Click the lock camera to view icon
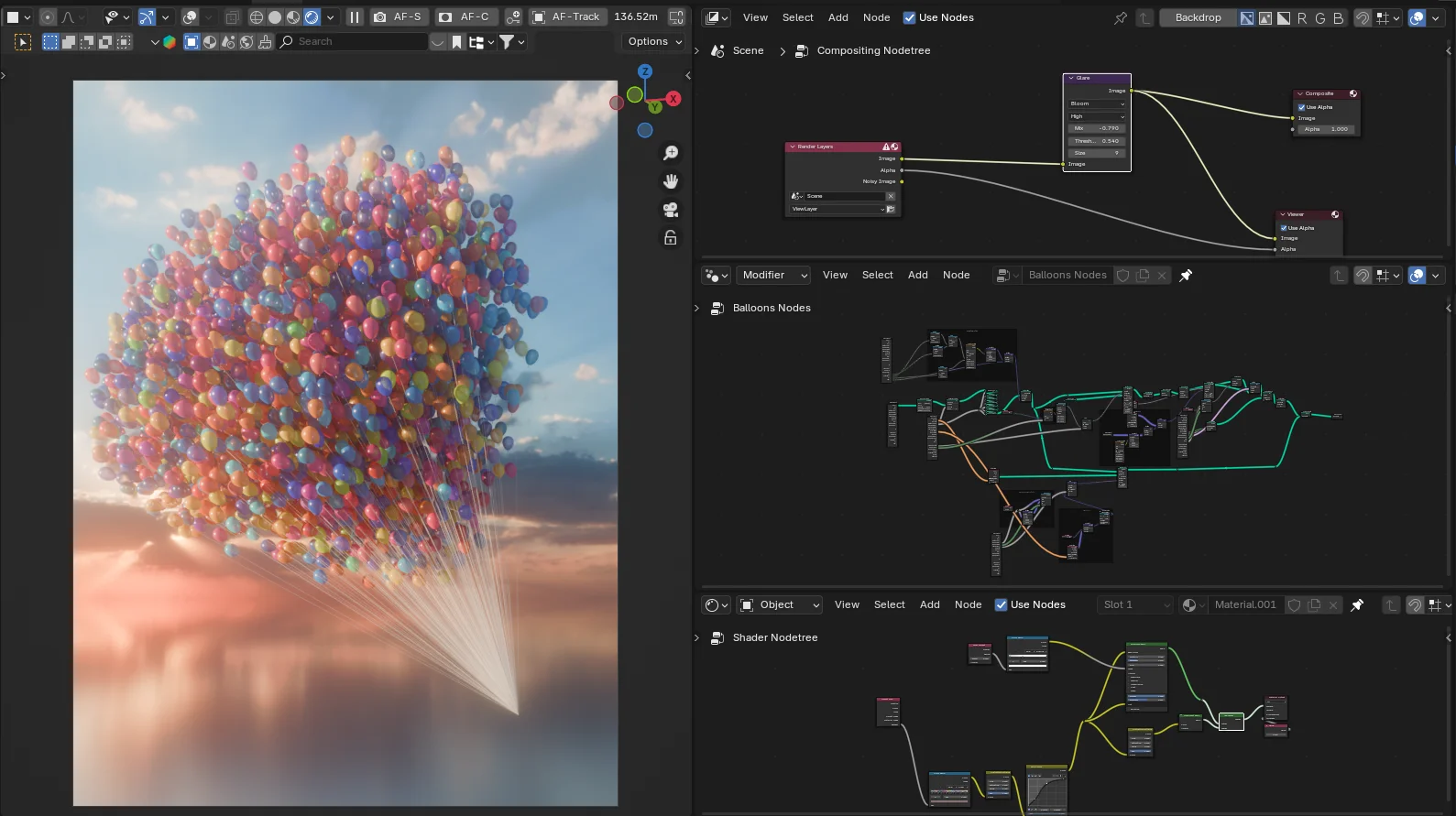The height and width of the screenshot is (816, 1456). 671,238
